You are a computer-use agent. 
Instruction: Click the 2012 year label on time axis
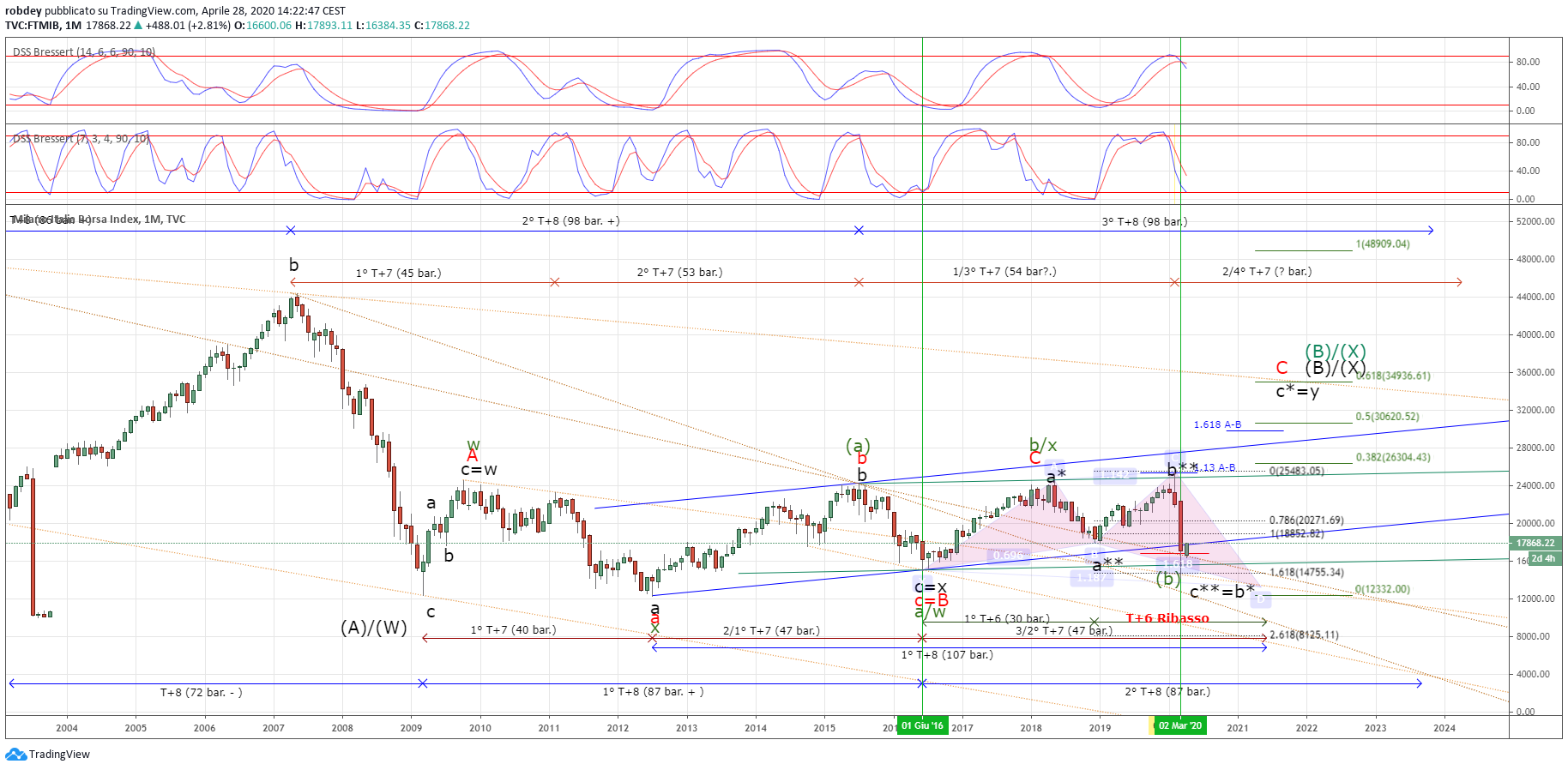[618, 728]
